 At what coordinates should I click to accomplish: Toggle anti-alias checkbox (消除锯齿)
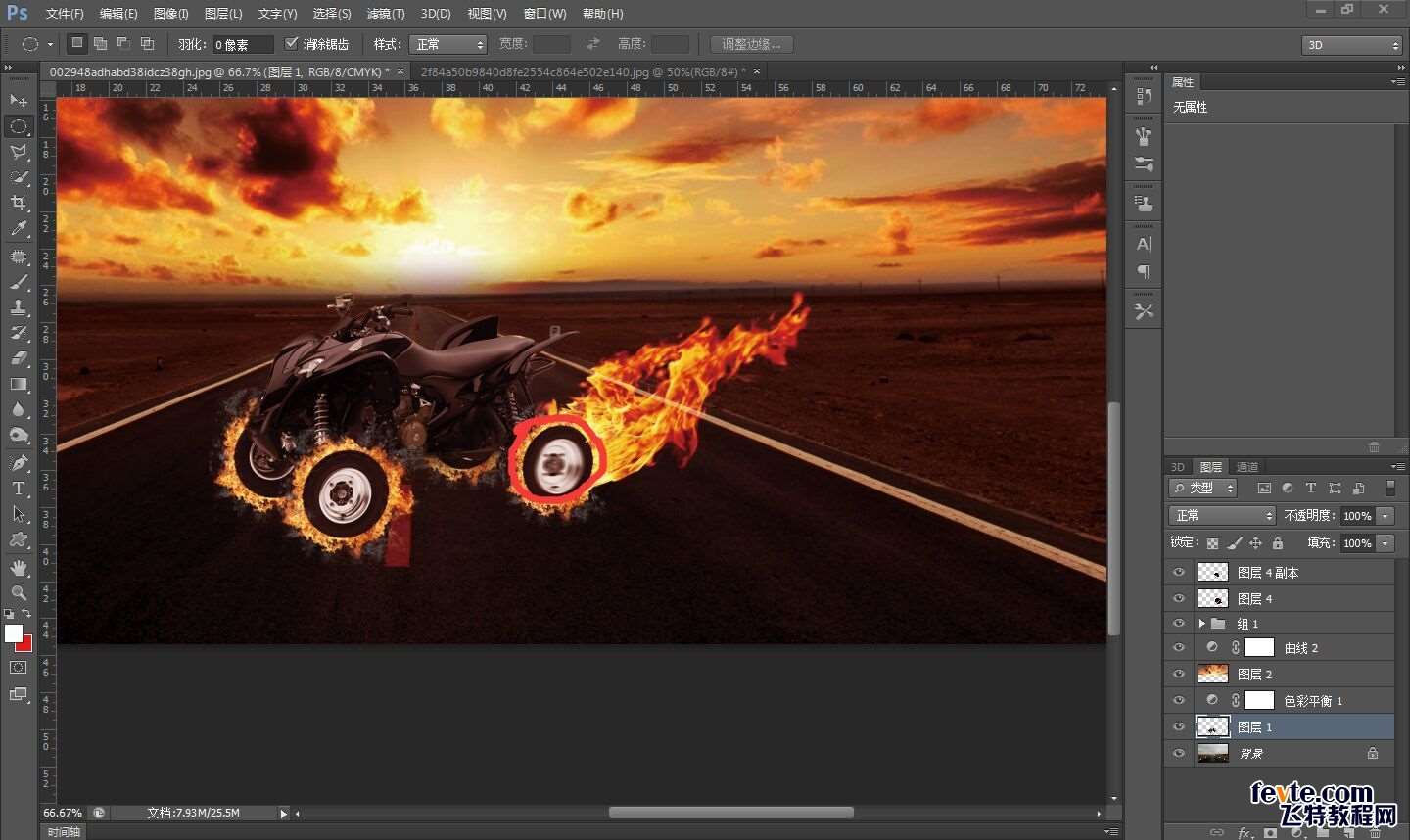point(291,43)
